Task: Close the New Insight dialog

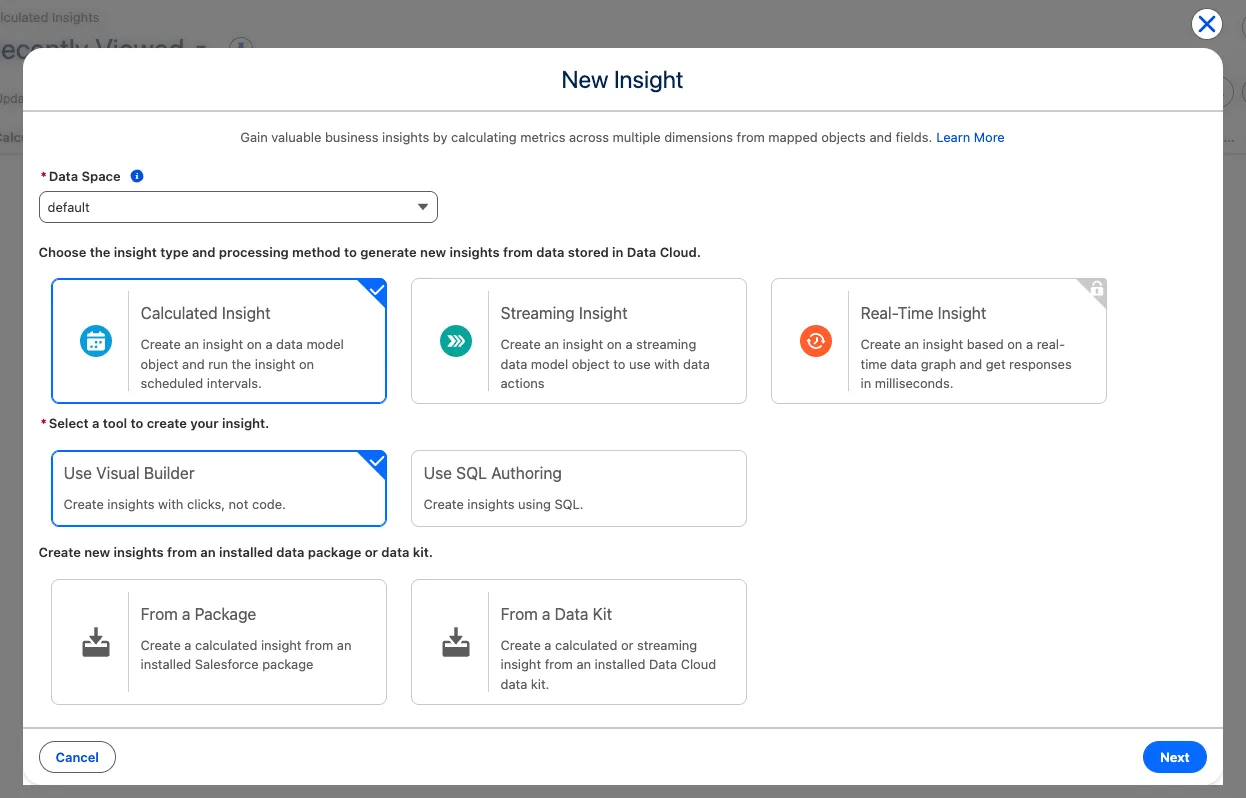Action: (1207, 25)
